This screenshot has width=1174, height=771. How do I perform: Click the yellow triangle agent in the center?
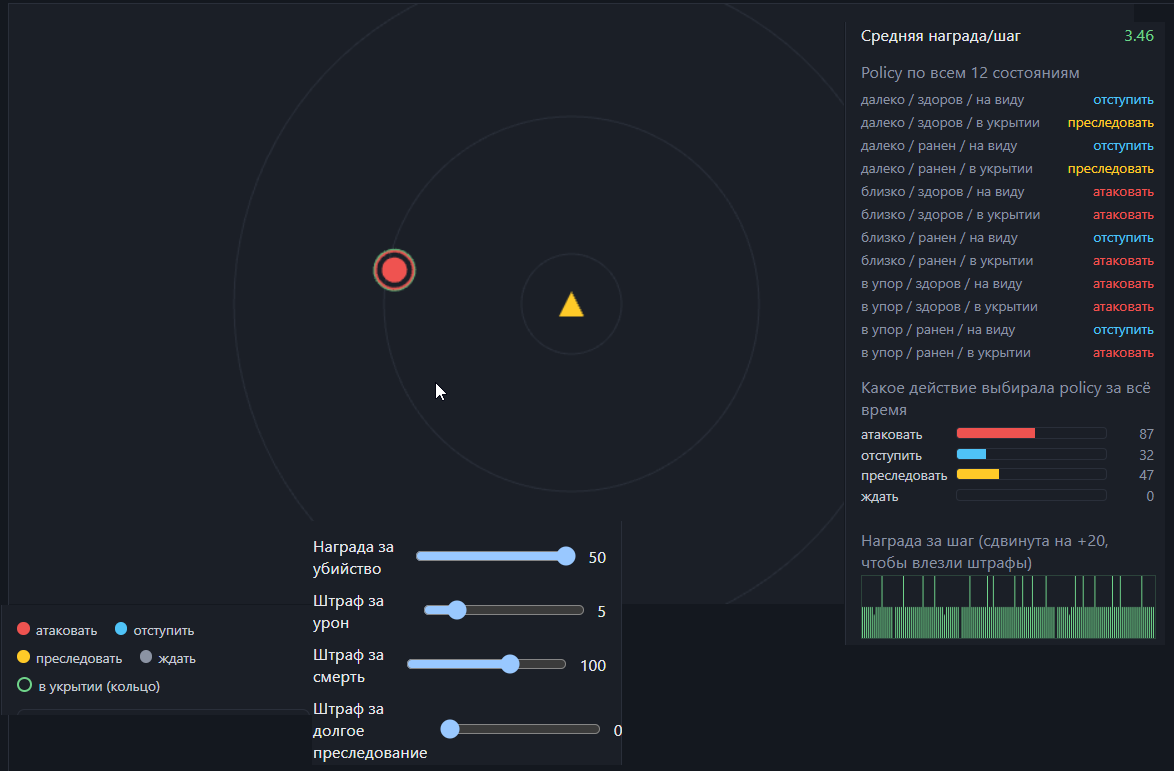[x=571, y=305]
